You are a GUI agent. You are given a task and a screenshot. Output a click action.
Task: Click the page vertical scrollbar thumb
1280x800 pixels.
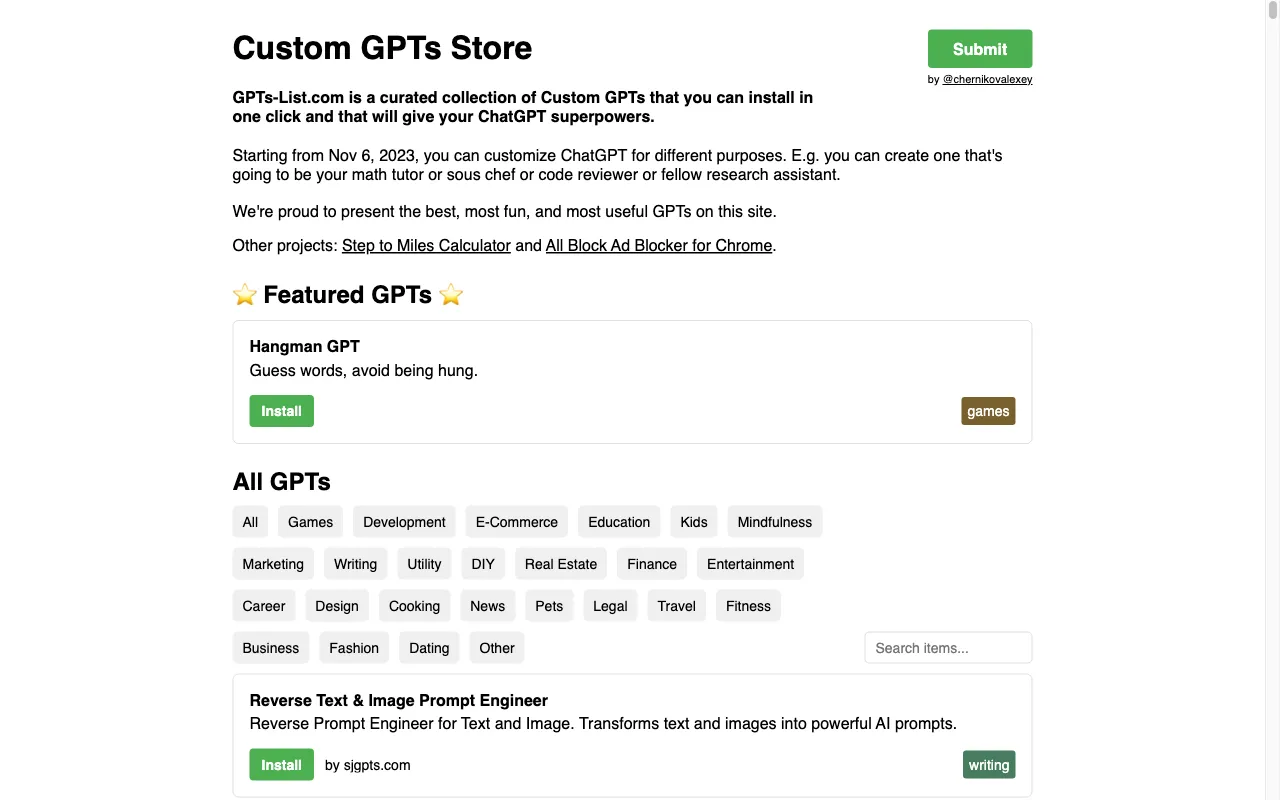[1272, 10]
